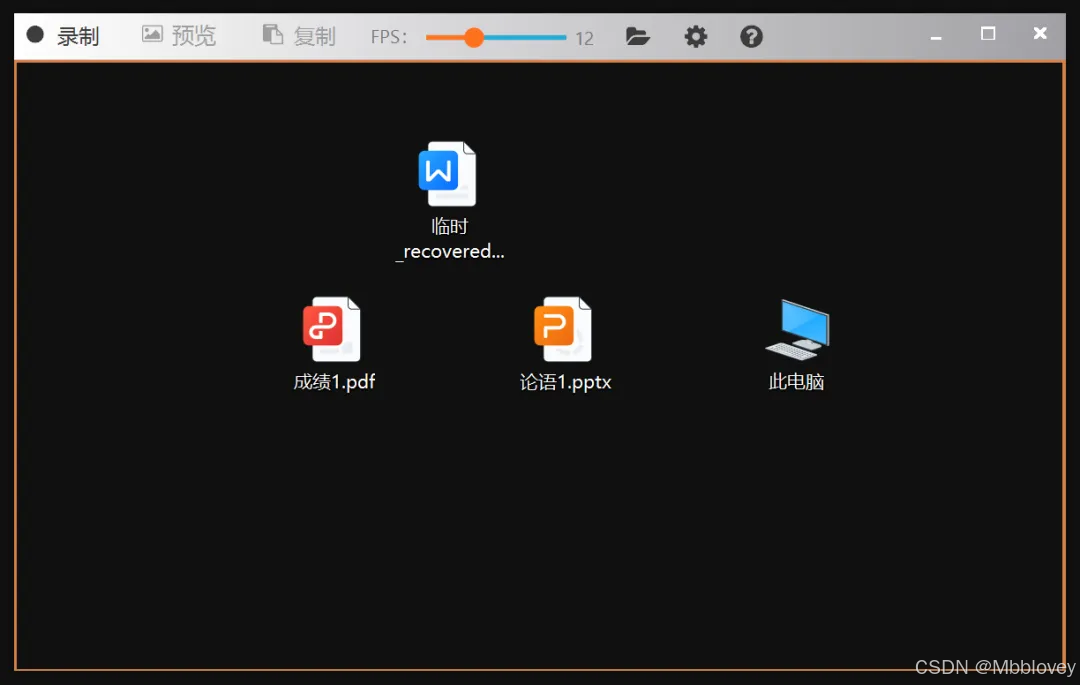This screenshot has width=1080, height=685.
Task: Click the 复制 copy button
Action: click(x=299, y=36)
